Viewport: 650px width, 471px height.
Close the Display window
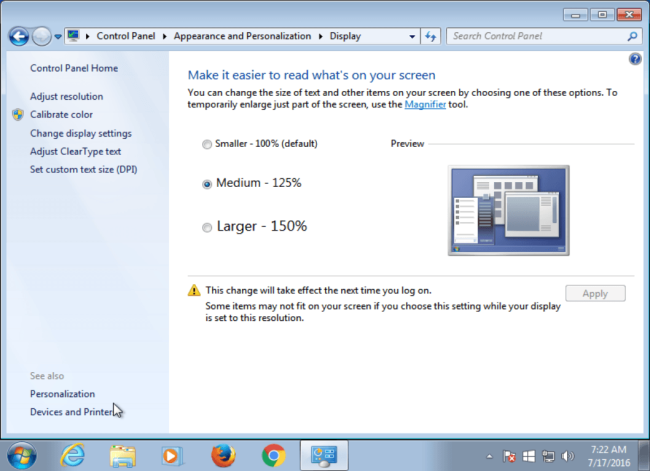629,15
